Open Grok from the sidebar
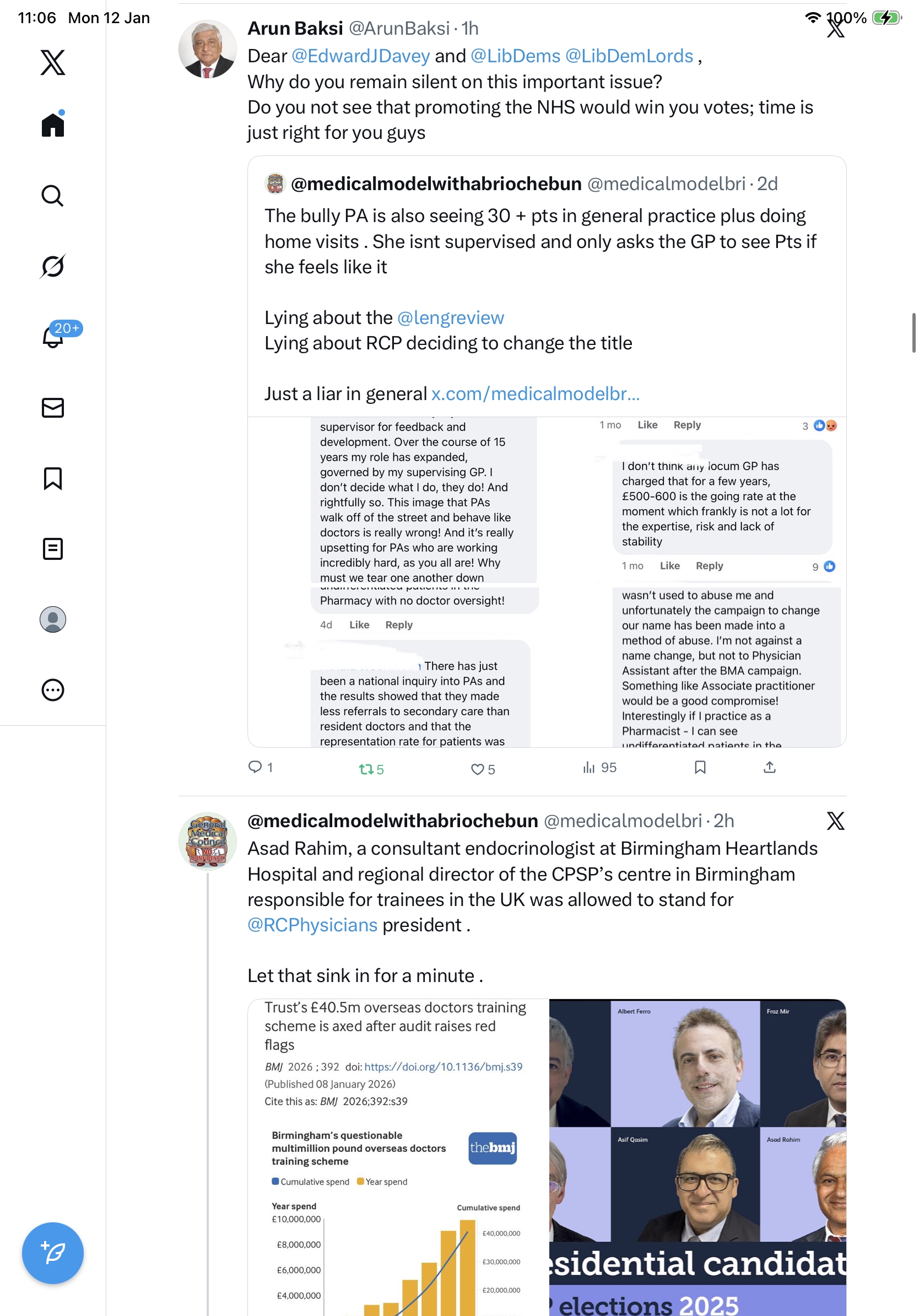This screenshot has width=919, height=1316. point(53,266)
